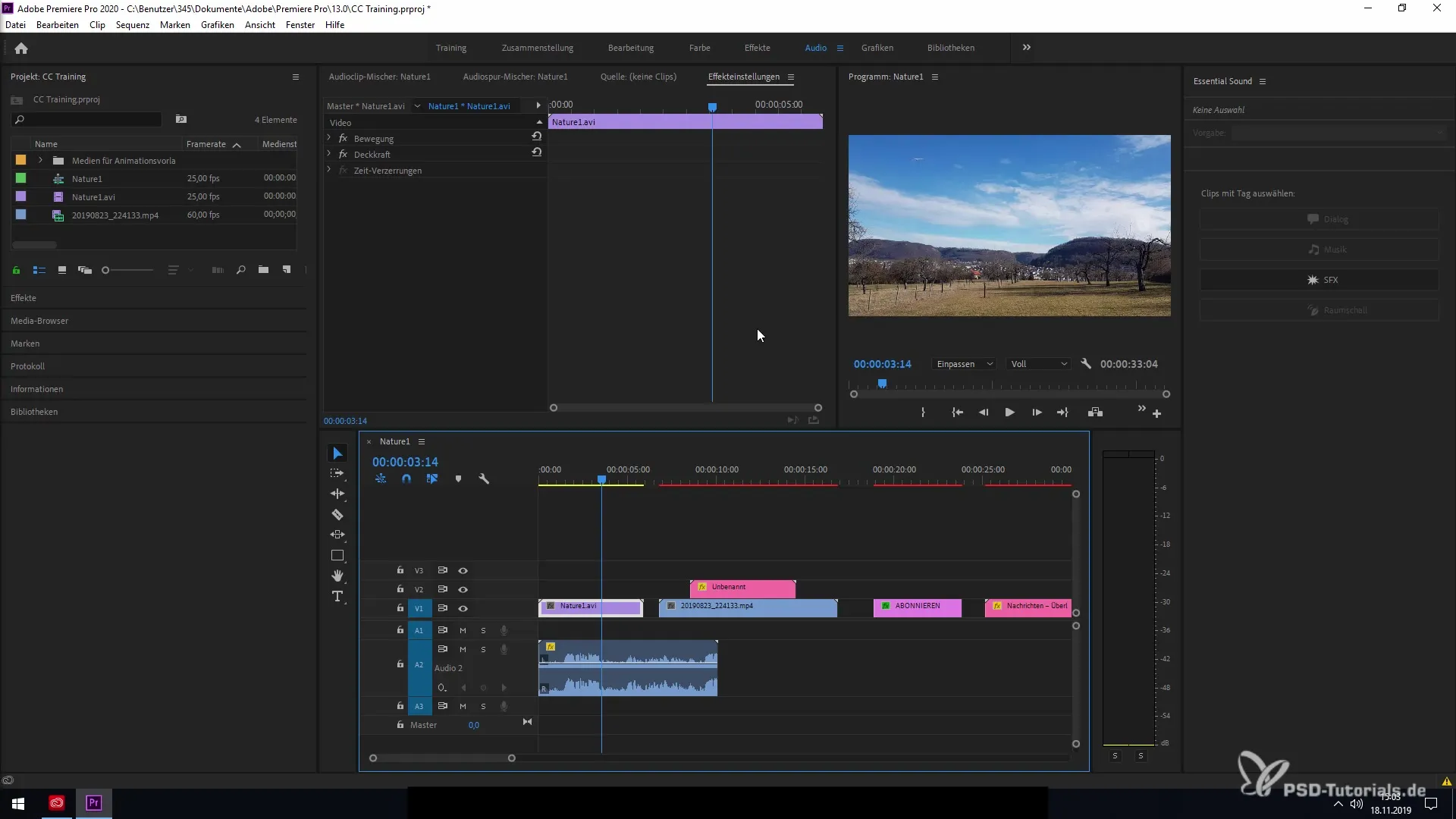Screen dimensions: 1456x819
Task: Mute audio track A3
Action: [x=463, y=706]
